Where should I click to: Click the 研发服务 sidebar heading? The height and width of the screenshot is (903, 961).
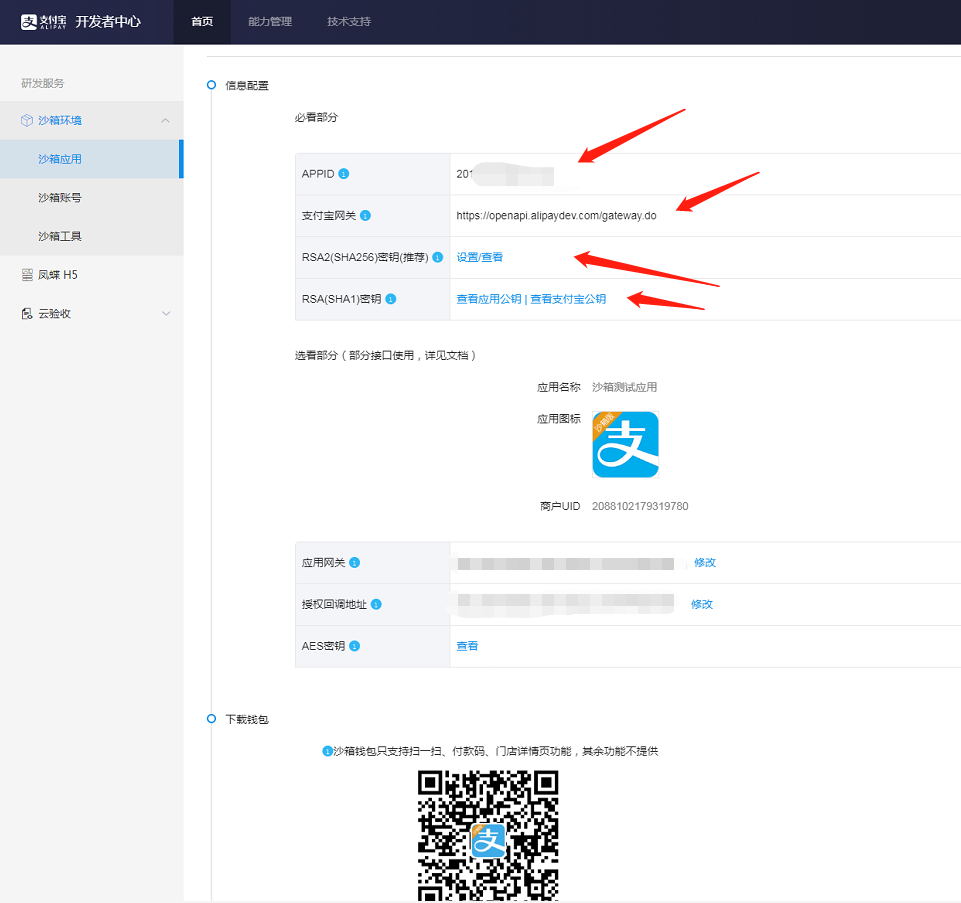pyautogui.click(x=42, y=83)
